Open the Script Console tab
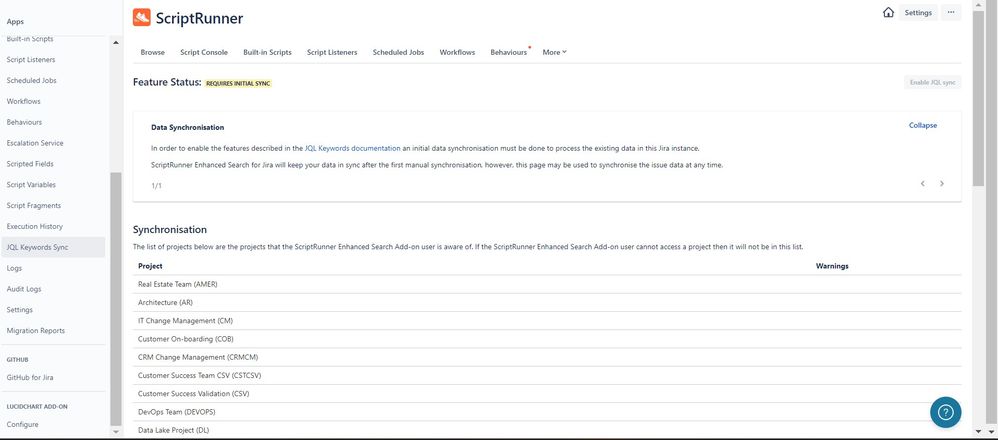The height and width of the screenshot is (440, 998). [204, 52]
